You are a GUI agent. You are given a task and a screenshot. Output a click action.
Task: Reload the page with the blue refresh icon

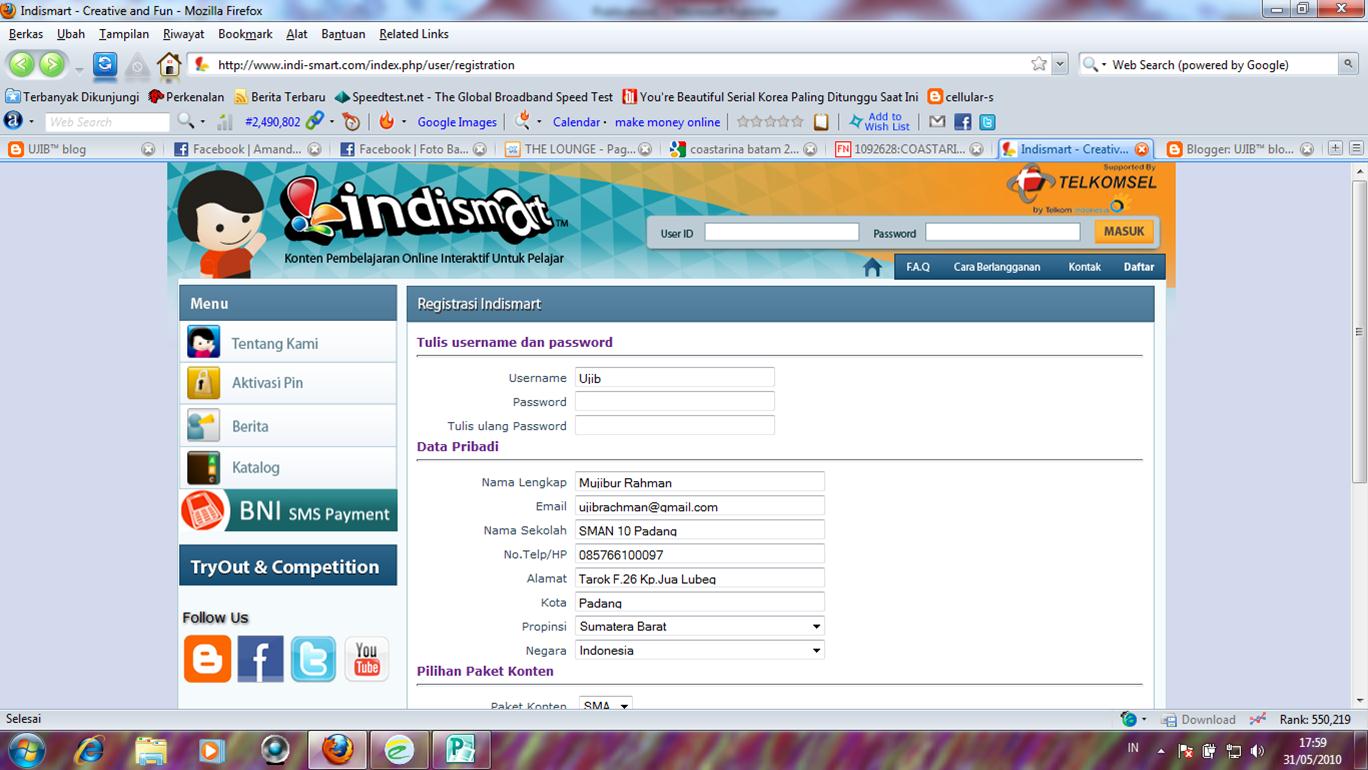(105, 65)
